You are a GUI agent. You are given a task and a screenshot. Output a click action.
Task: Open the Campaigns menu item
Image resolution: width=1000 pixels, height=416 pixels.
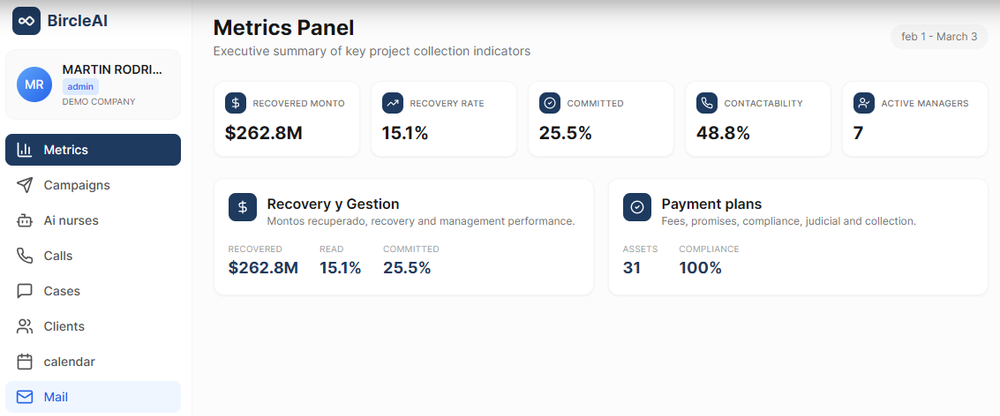tap(77, 185)
